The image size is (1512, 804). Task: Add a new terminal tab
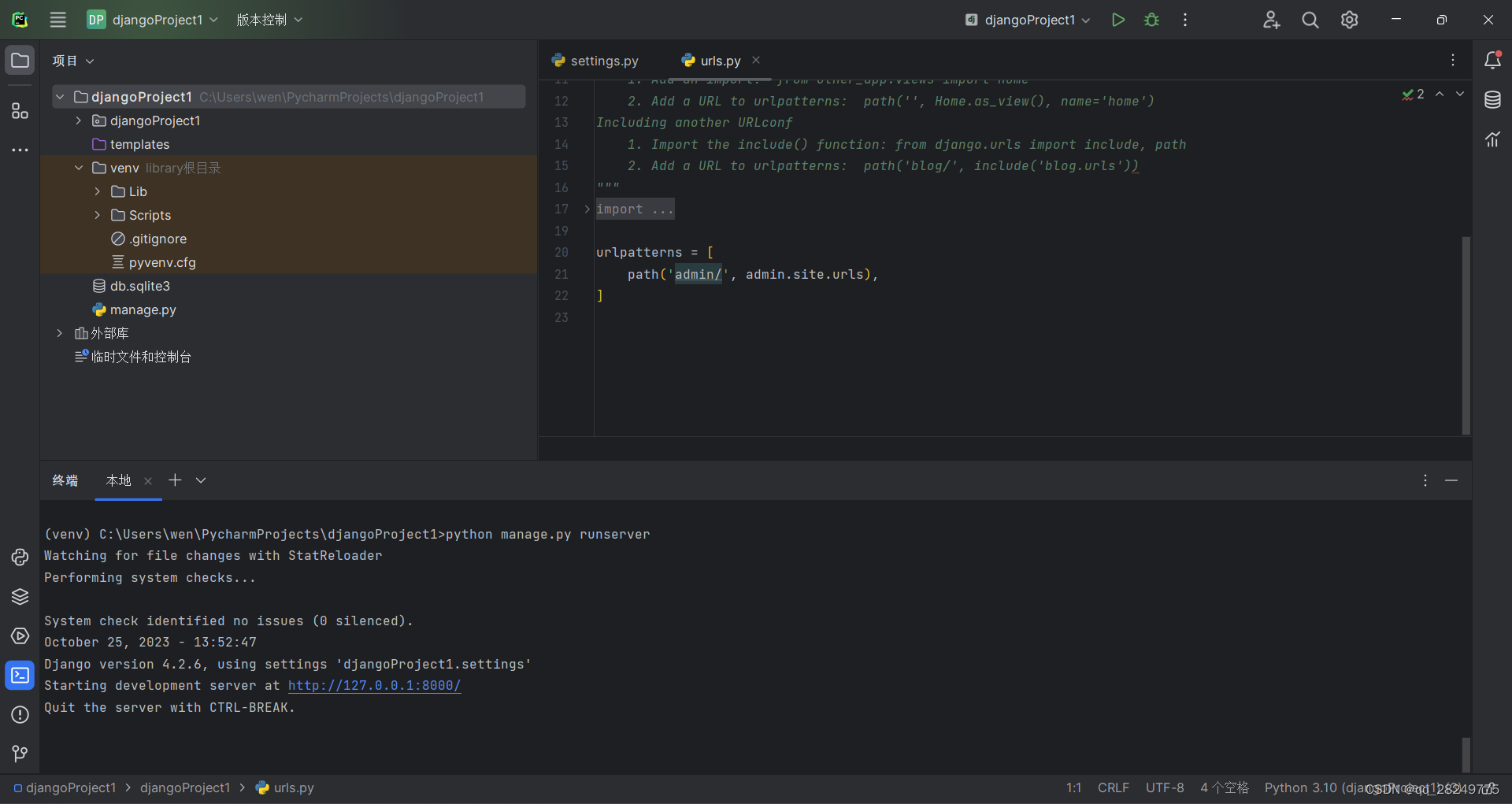(175, 480)
